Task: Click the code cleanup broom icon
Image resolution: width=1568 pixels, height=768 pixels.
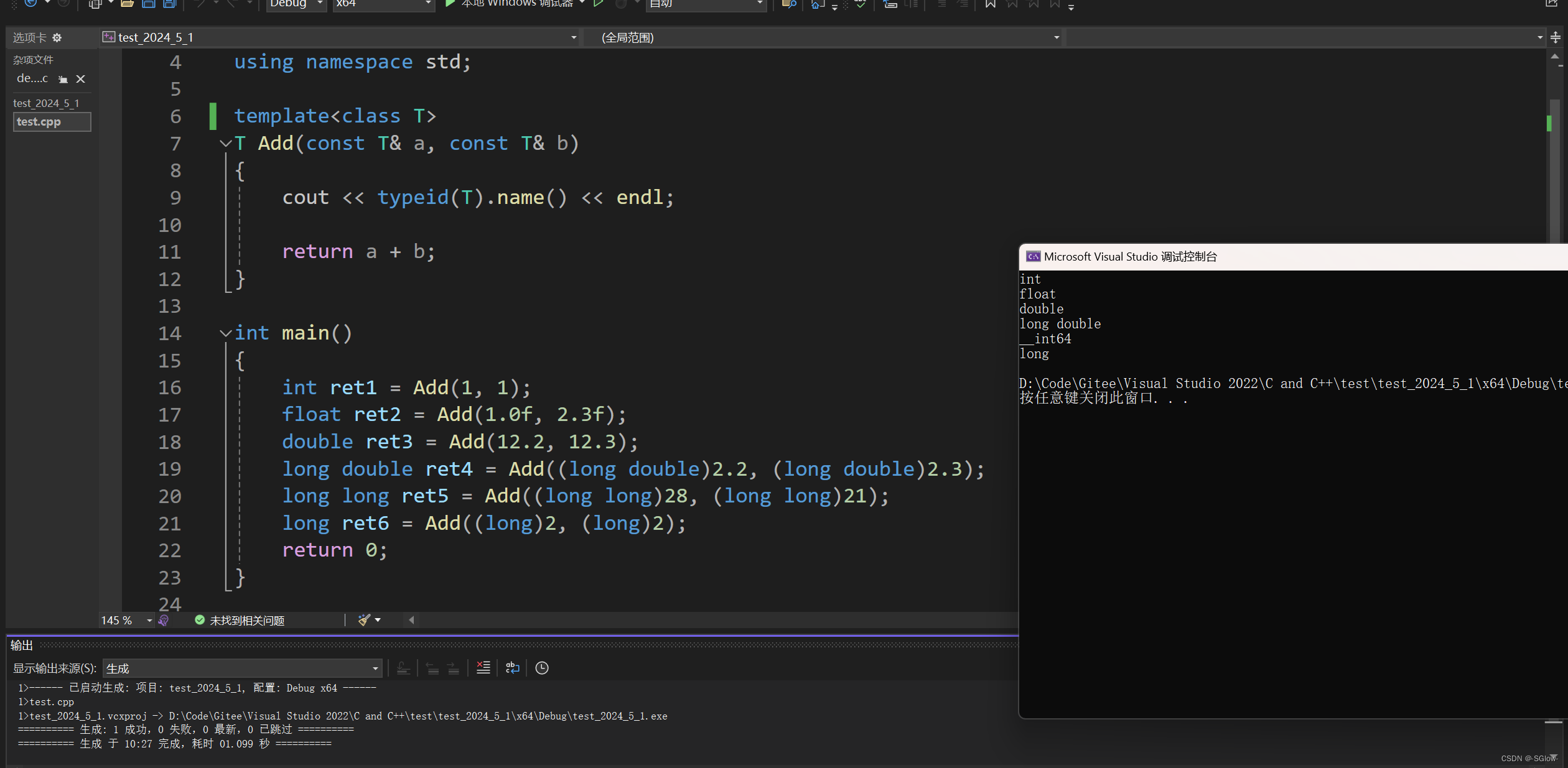Action: click(x=365, y=620)
